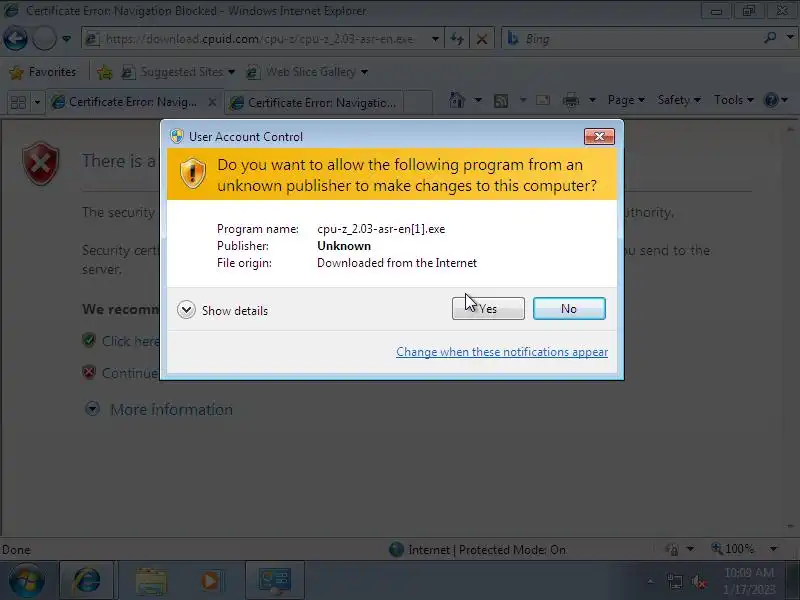This screenshot has width=800, height=600.
Task: Close the first Certificate Error tab
Action: pyautogui.click(x=212, y=103)
